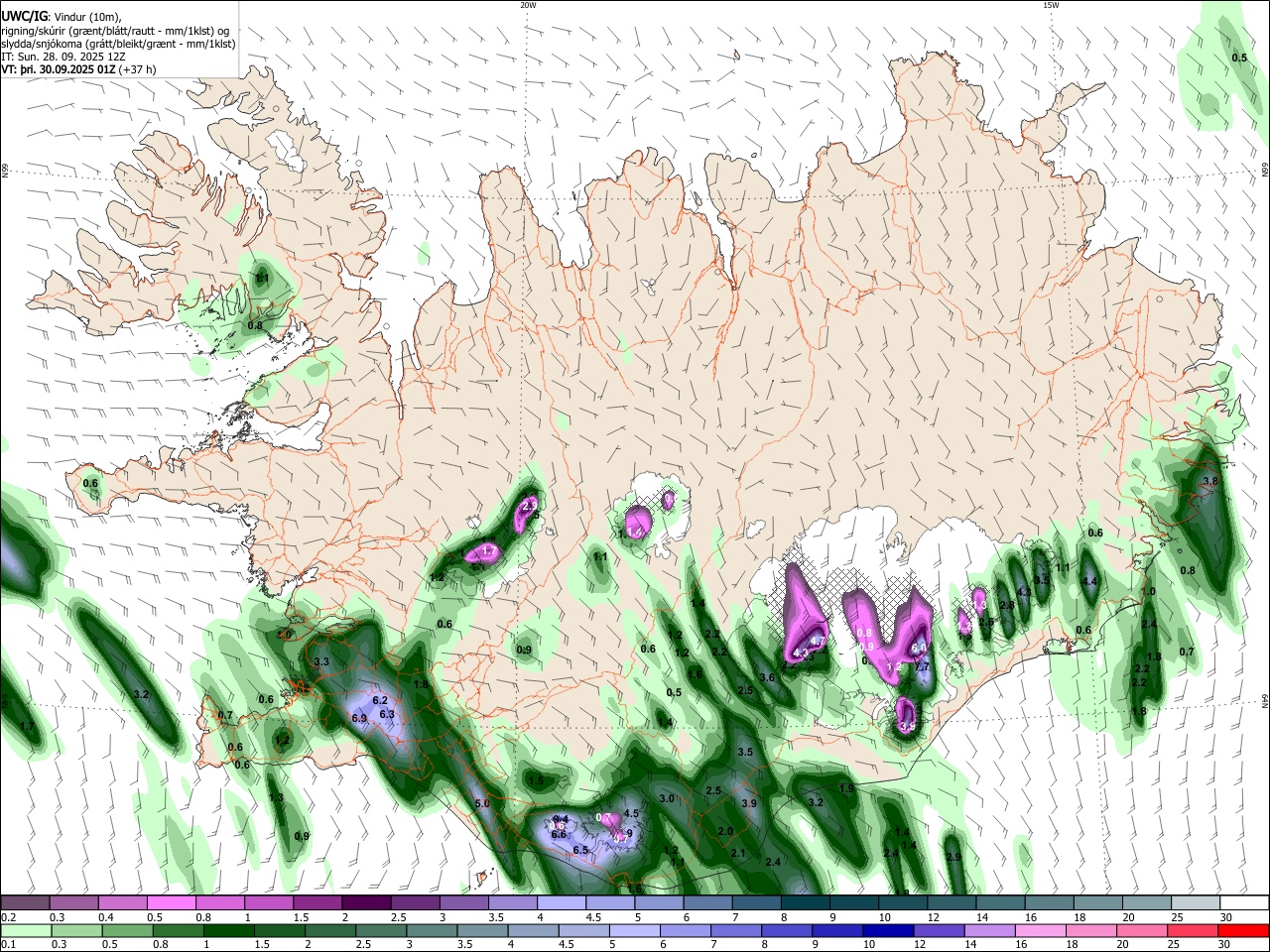1270x952 pixels.
Task: Choose the bright red 30 swatch in lower legend
Action: [1243, 930]
